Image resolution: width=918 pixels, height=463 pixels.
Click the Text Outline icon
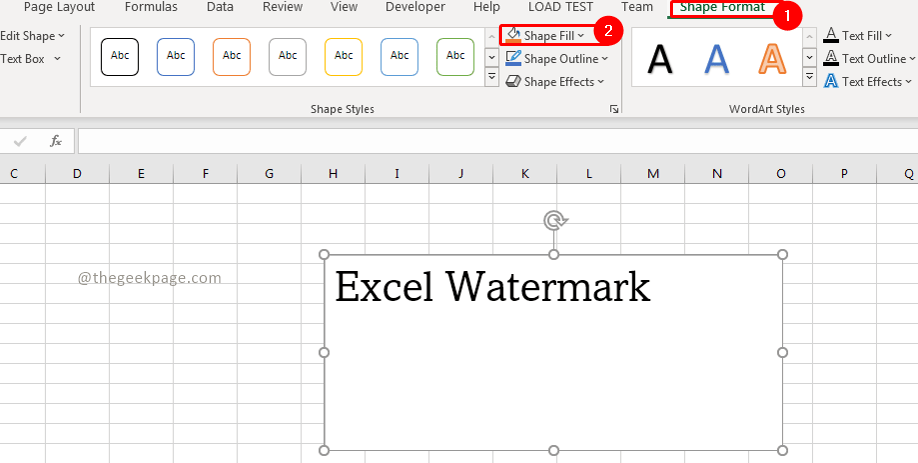[830, 59]
